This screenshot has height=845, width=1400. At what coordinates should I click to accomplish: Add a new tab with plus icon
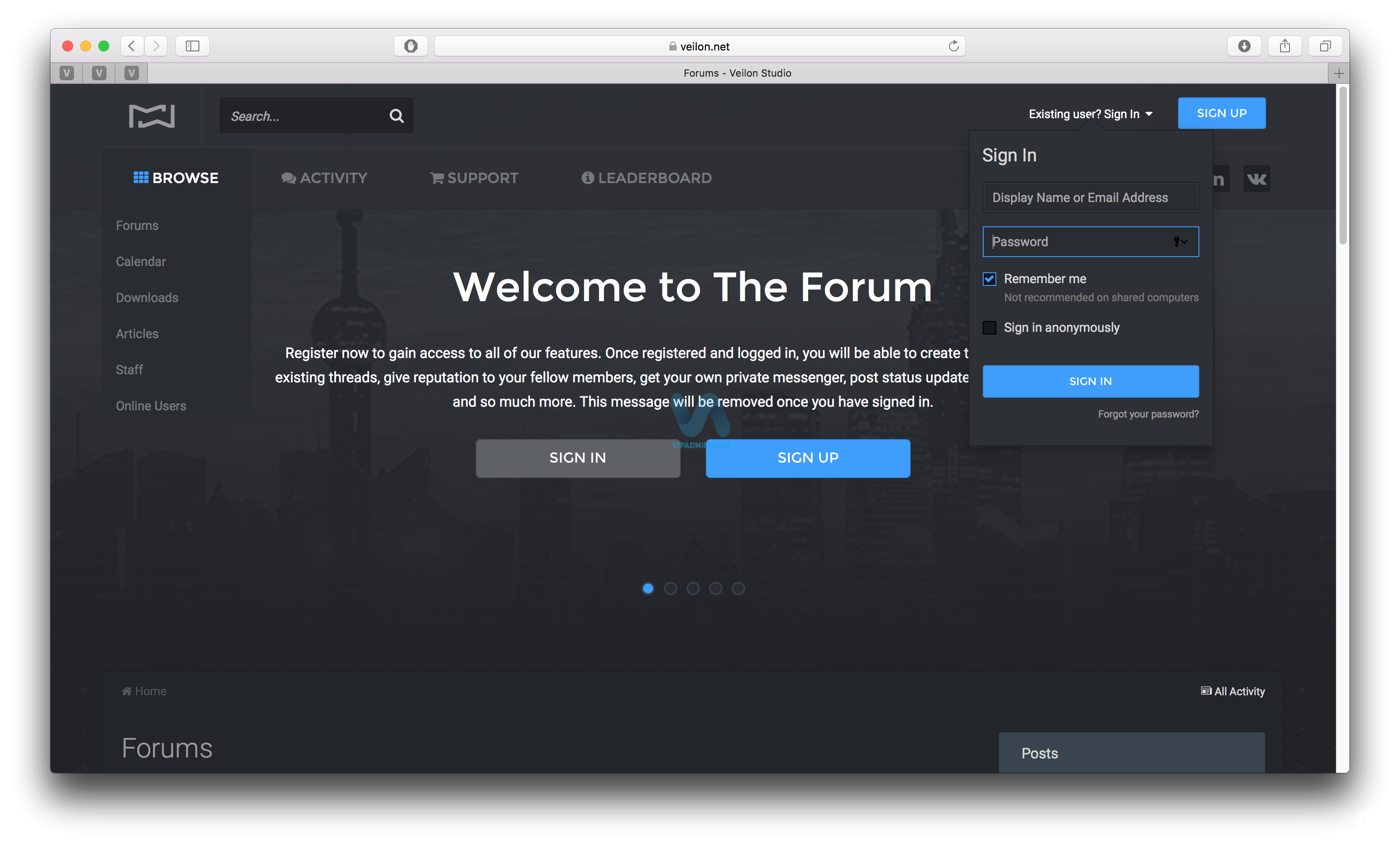pyautogui.click(x=1339, y=73)
